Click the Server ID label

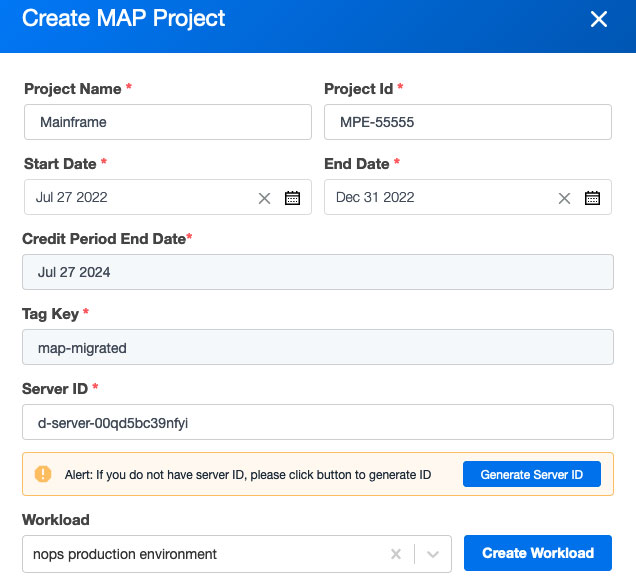tap(55, 389)
